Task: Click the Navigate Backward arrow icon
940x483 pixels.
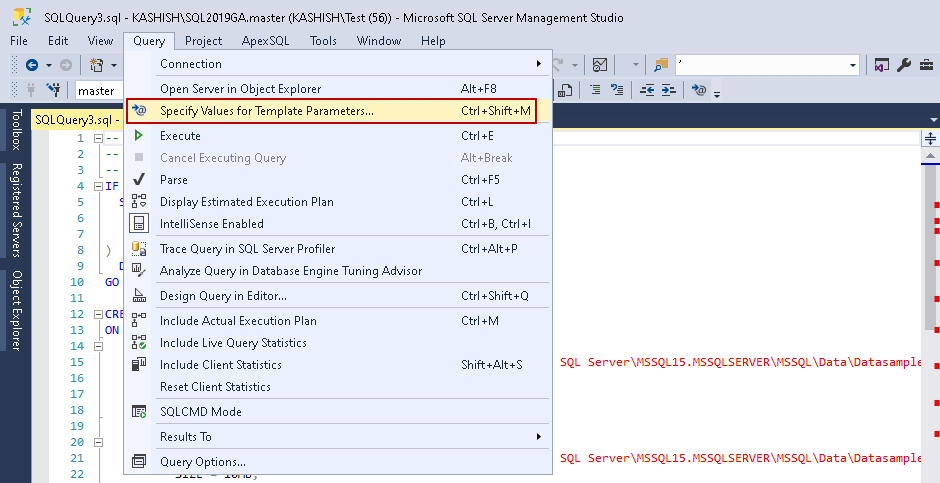Action: (31, 65)
